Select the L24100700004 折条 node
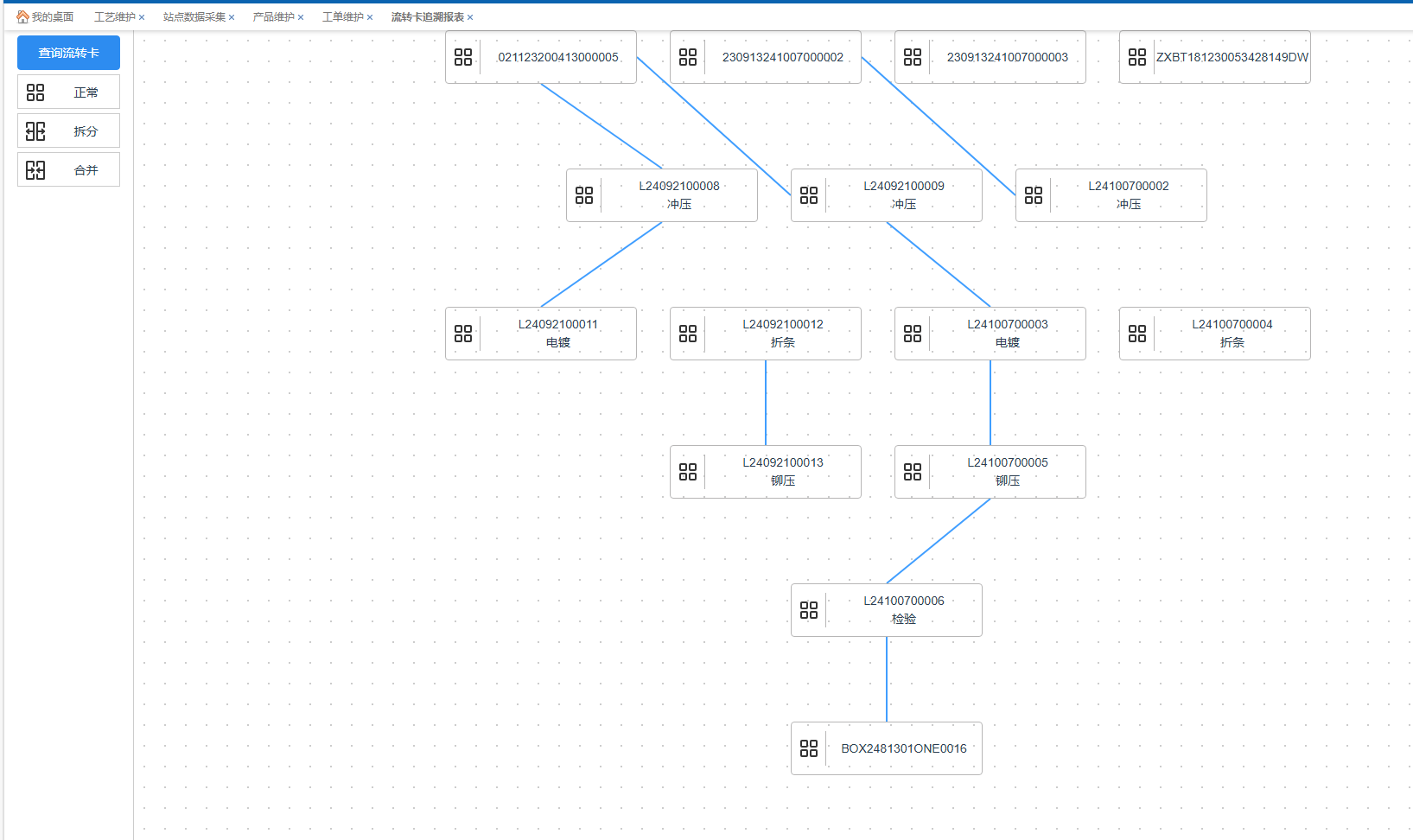The image size is (1413, 840). pyautogui.click(x=1232, y=334)
